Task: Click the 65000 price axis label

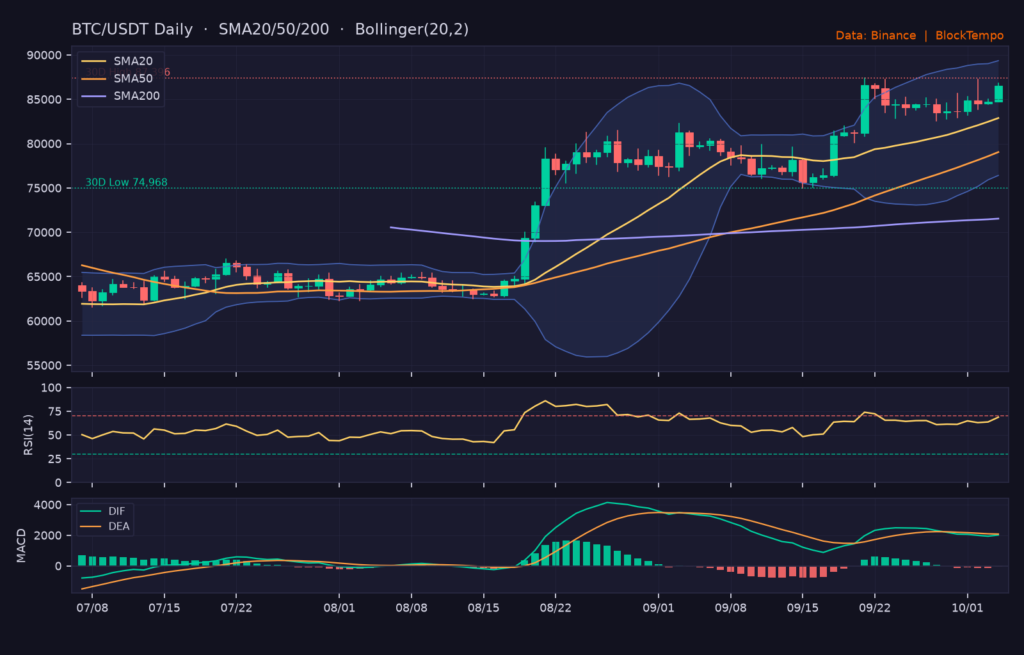Action: (44, 277)
